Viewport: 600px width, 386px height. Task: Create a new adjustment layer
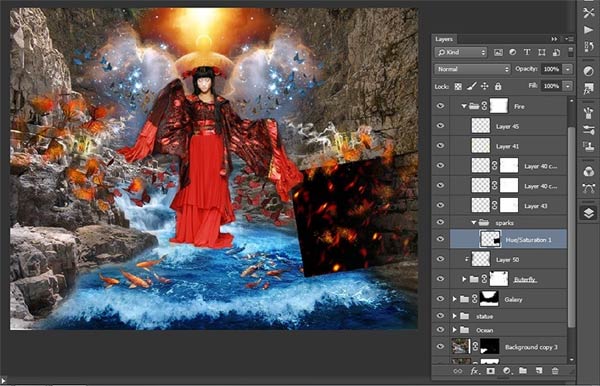click(x=507, y=371)
